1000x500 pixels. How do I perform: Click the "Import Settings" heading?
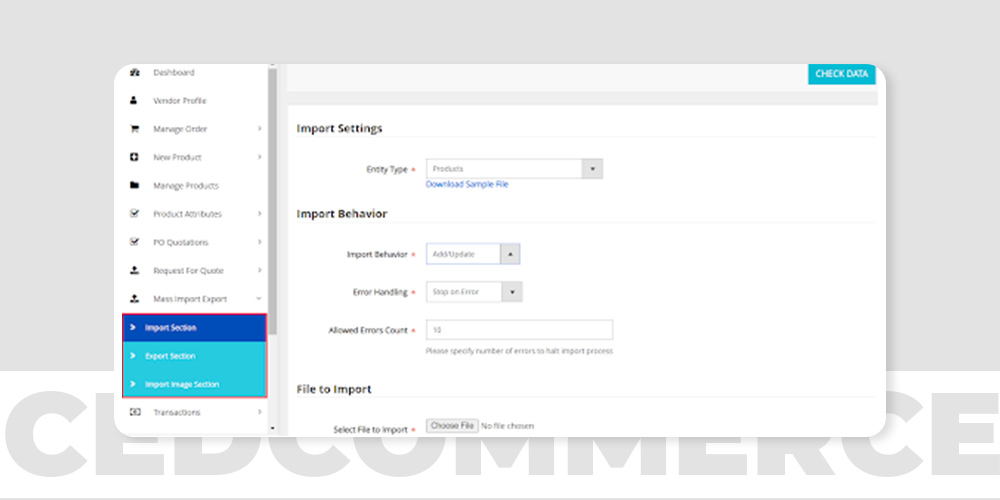(339, 129)
